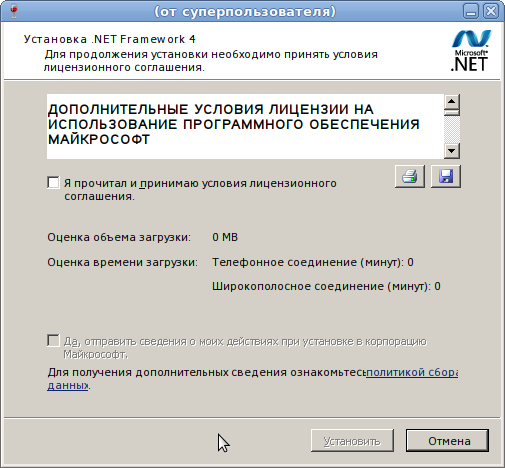The height and width of the screenshot is (468, 505).
Task: Click 'Широкополосное соединение (минут): 0' text
Action: pos(326,286)
